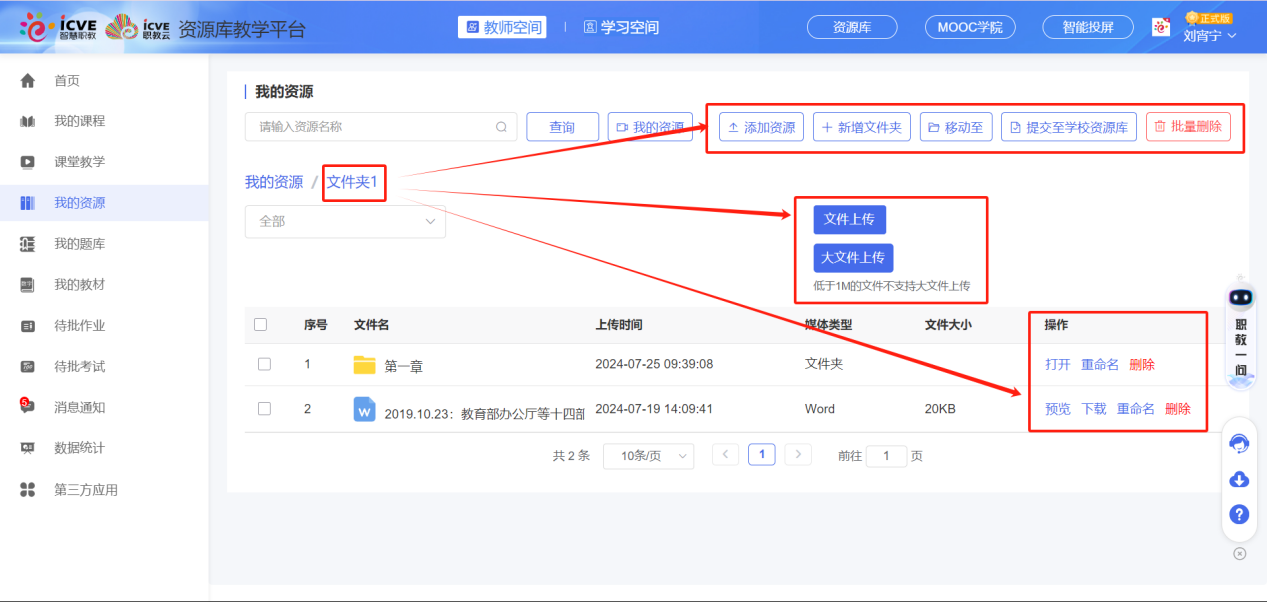The height and width of the screenshot is (602, 1267).
Task: Open the 文件夹1 breadcrumb link
Action: 353,182
